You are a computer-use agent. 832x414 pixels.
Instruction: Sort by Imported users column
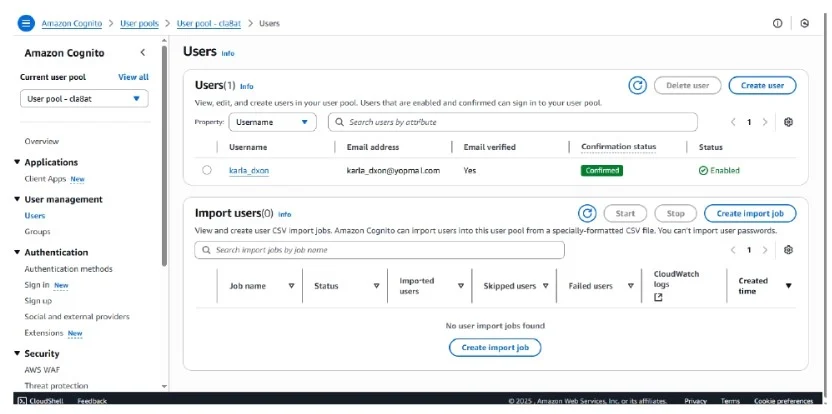[x=461, y=286]
